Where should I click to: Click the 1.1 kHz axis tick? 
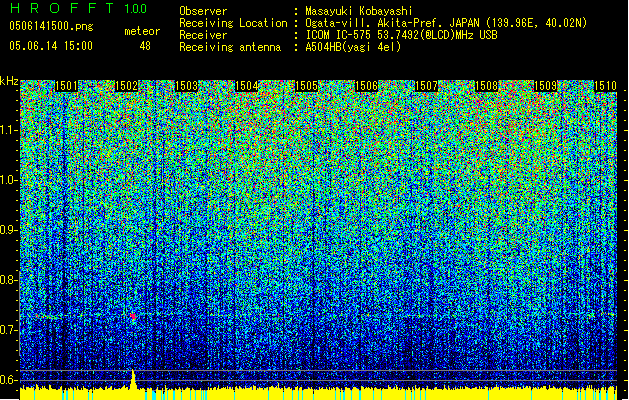8,130
